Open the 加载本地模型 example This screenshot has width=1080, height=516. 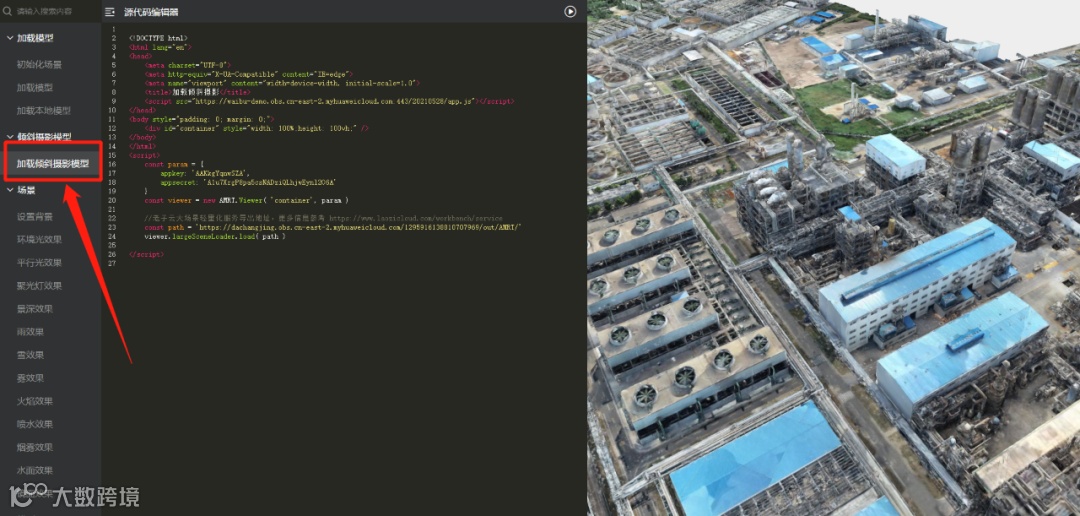click(x=44, y=110)
